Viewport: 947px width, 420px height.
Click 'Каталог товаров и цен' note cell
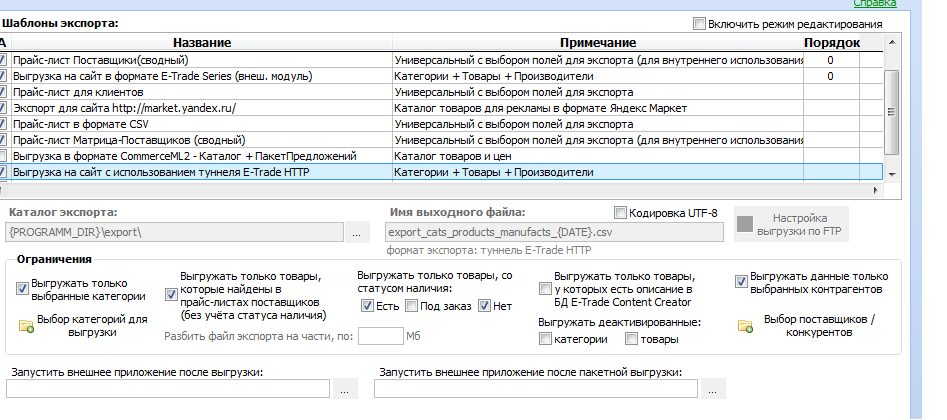coord(598,156)
